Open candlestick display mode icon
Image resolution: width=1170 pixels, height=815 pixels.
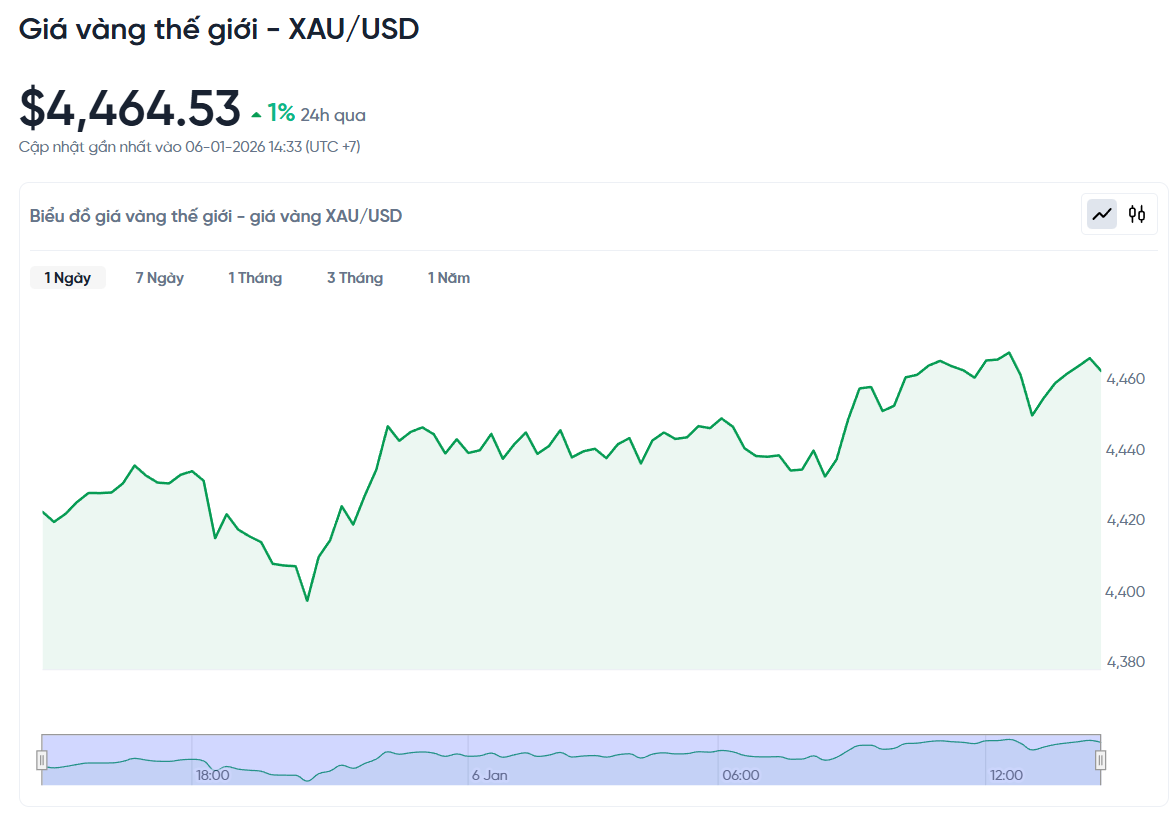click(x=1138, y=213)
